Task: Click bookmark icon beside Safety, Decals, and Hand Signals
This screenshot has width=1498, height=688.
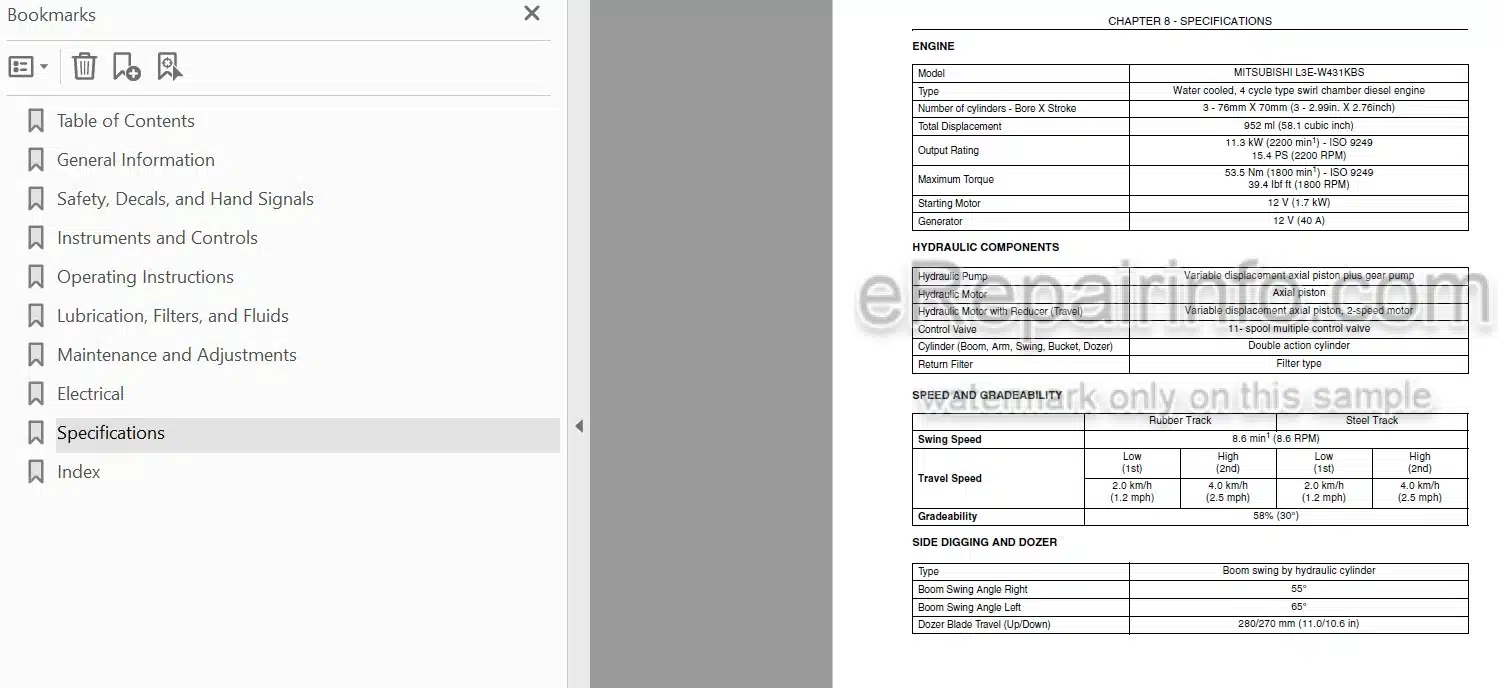Action: pyautogui.click(x=36, y=199)
